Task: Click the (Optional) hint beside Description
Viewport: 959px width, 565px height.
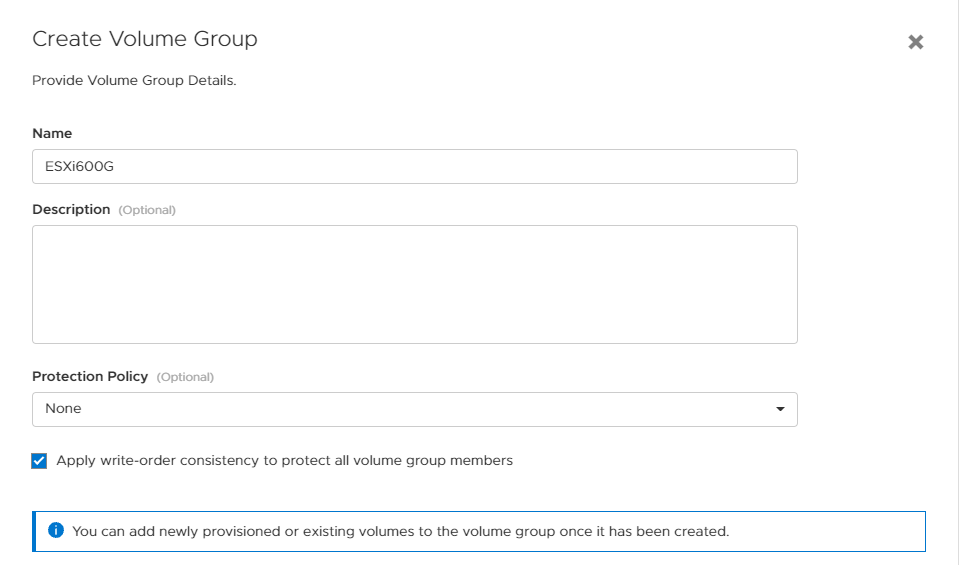Action: click(147, 210)
